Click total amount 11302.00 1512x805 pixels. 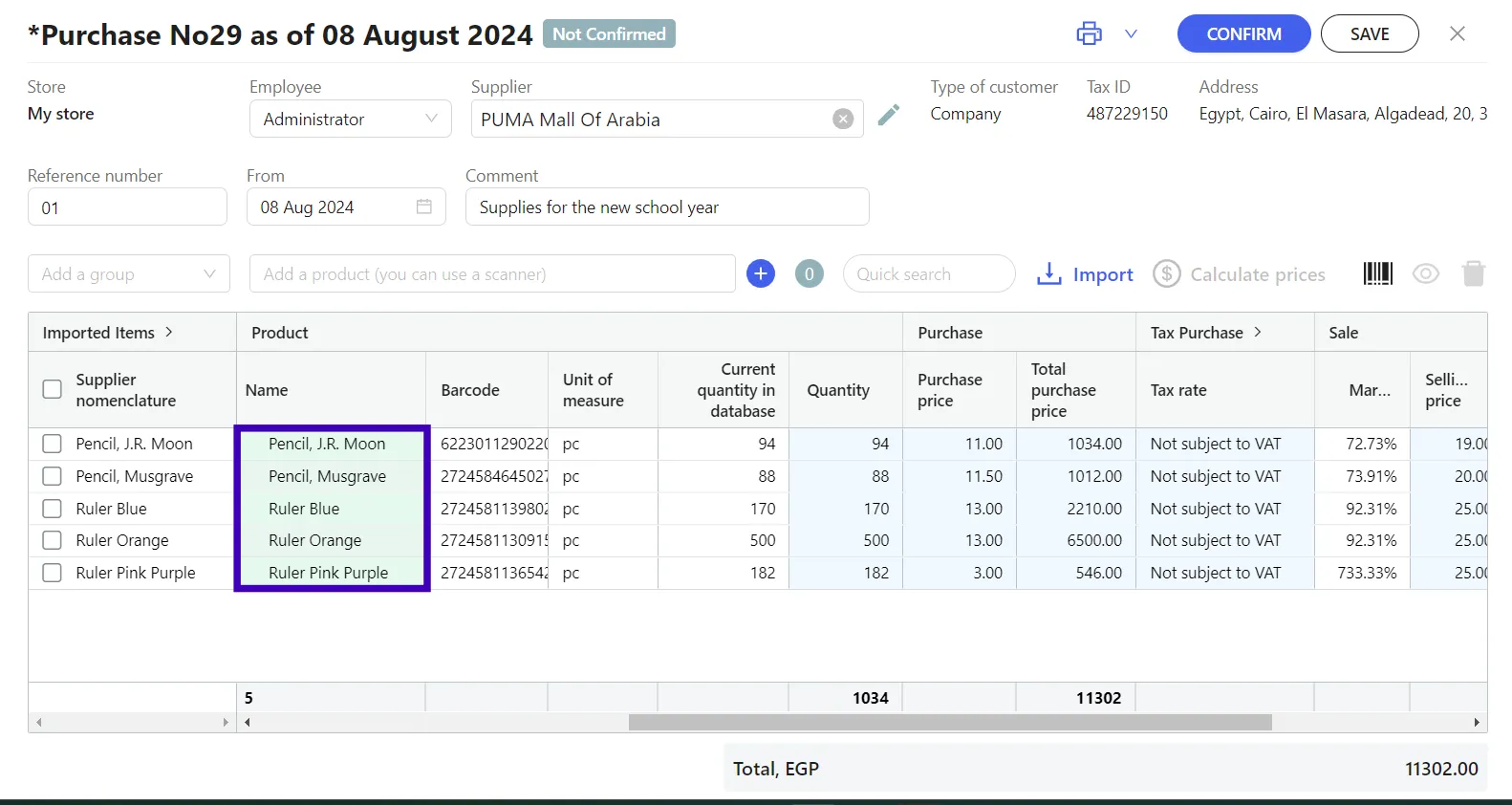click(1441, 769)
